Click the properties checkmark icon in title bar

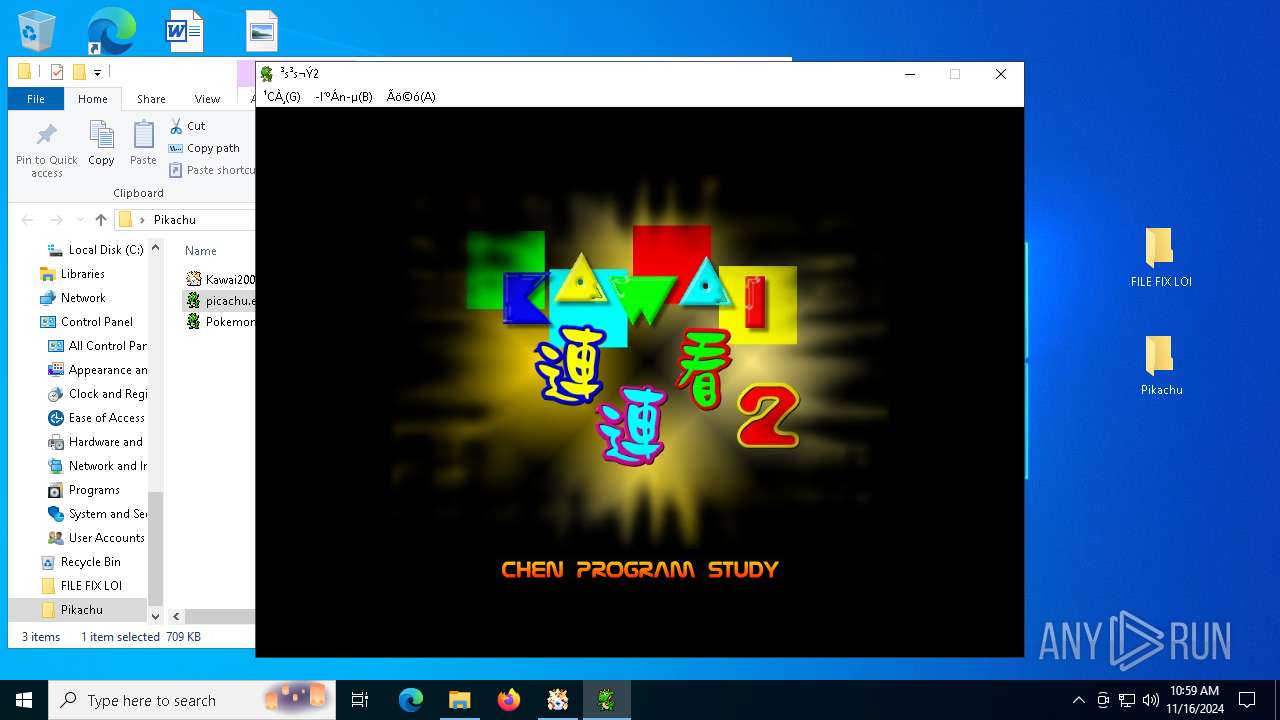click(56, 72)
